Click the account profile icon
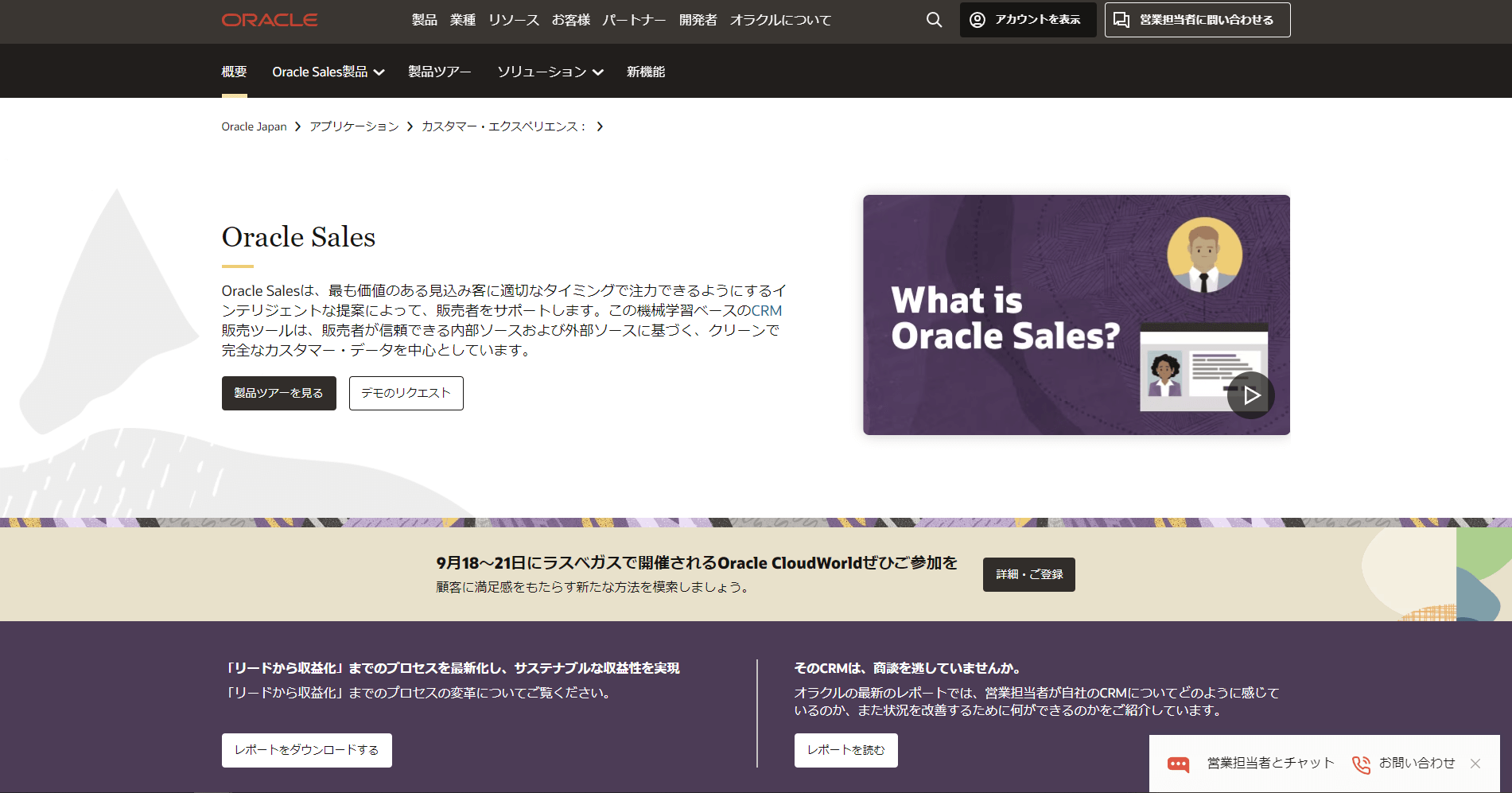The height and width of the screenshot is (793, 1512). tap(978, 20)
